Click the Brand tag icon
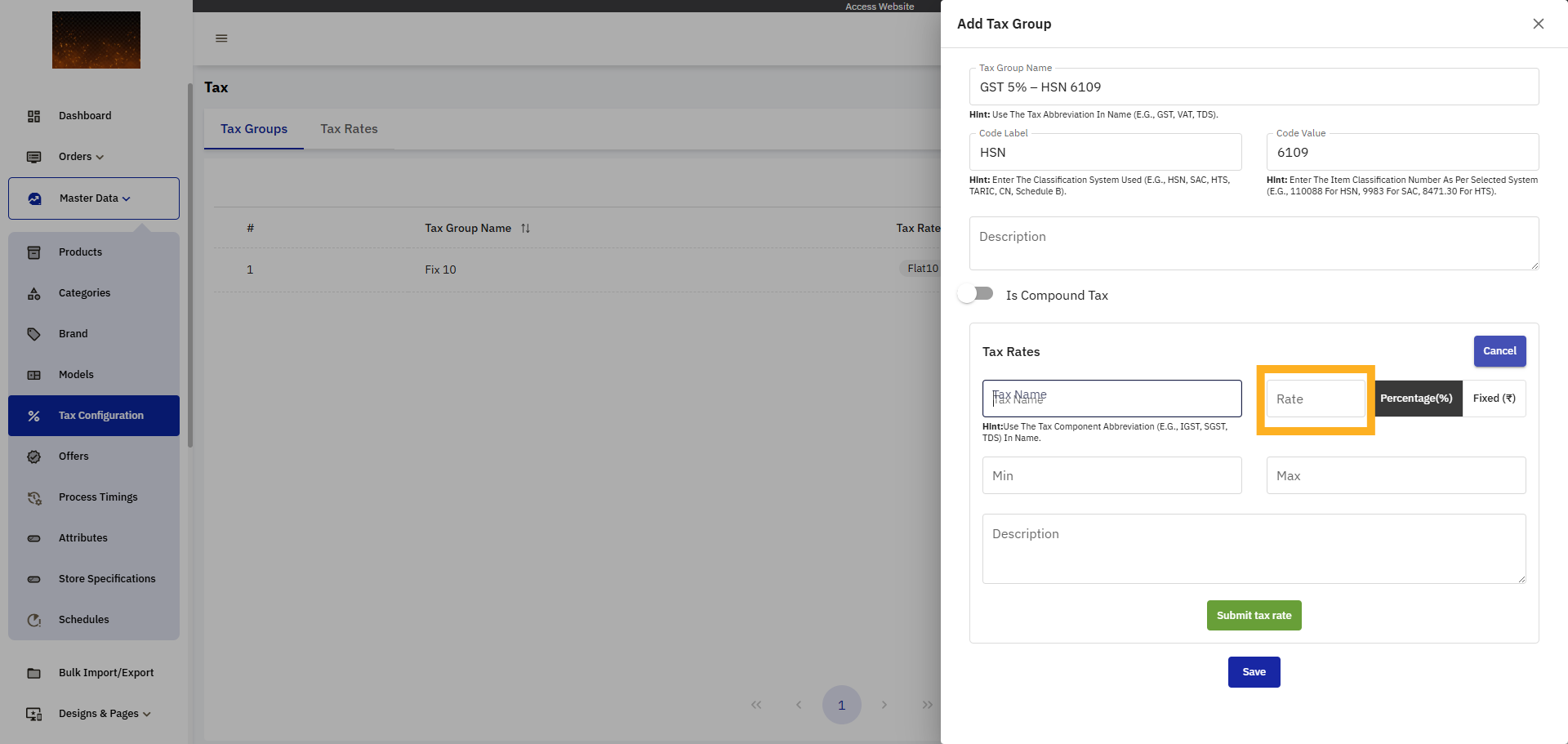The height and width of the screenshot is (744, 1568). coord(34,334)
